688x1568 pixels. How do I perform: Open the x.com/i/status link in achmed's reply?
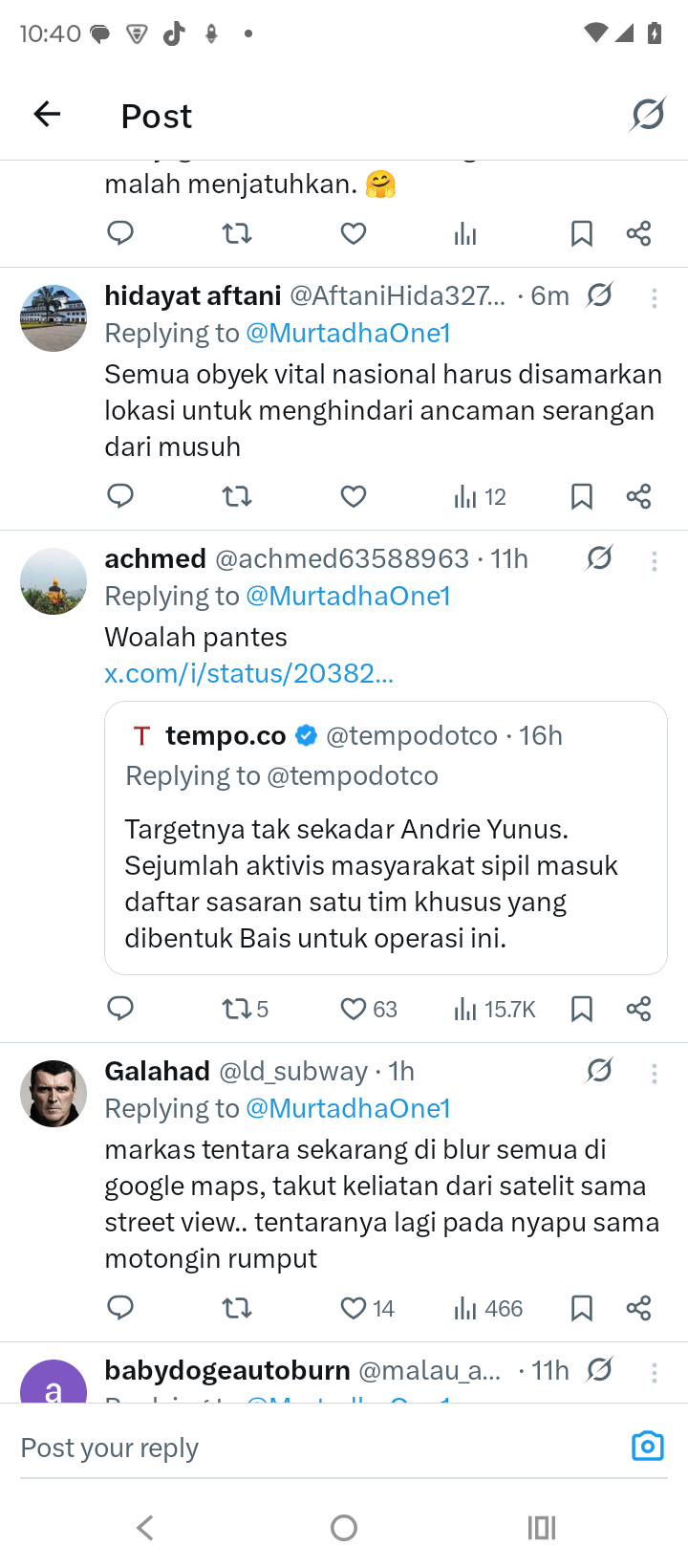pos(248,673)
